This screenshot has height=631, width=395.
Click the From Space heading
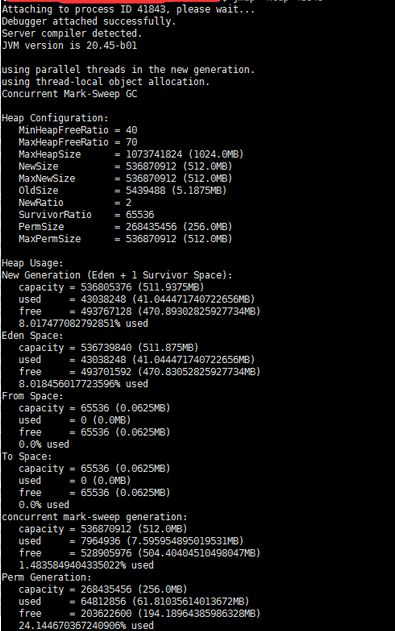pos(32,396)
